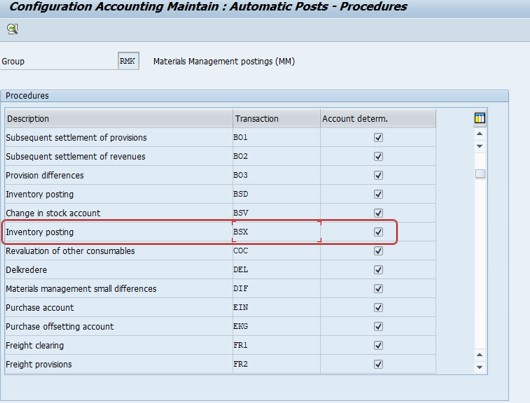Select the Transaction column header
This screenshot has width=530, height=403.
[x=276, y=119]
